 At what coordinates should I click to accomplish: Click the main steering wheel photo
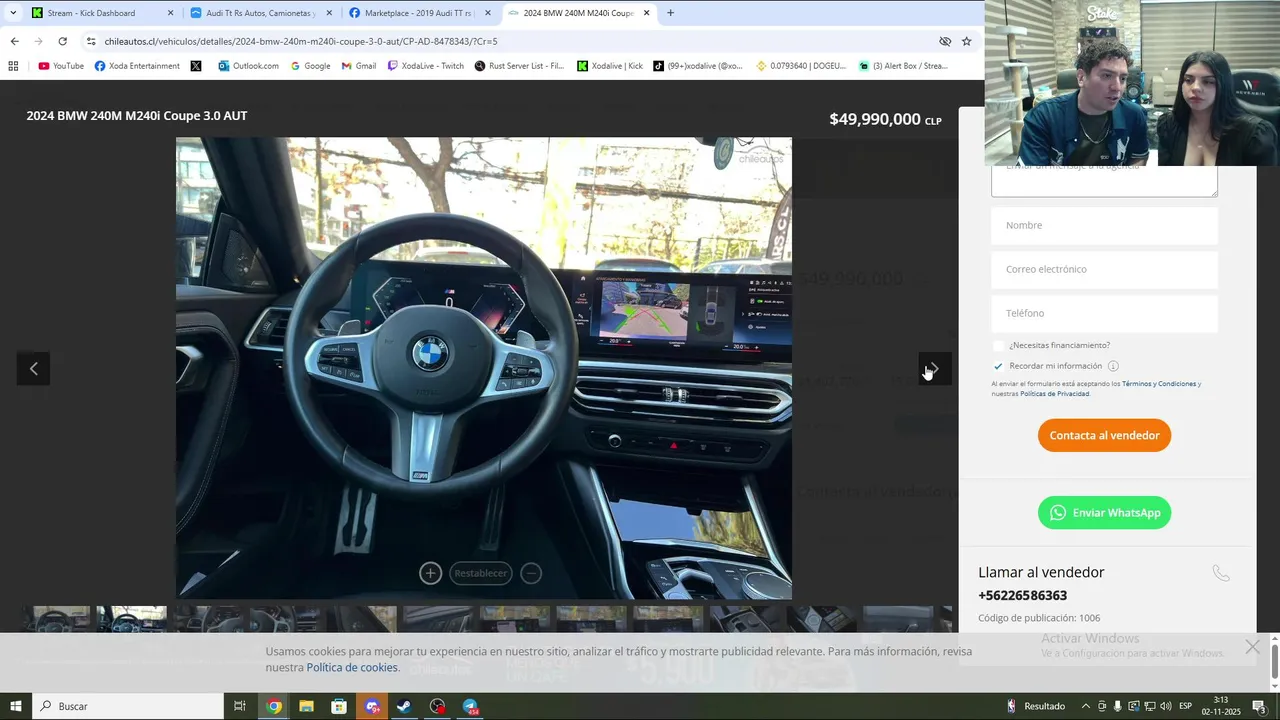click(484, 368)
